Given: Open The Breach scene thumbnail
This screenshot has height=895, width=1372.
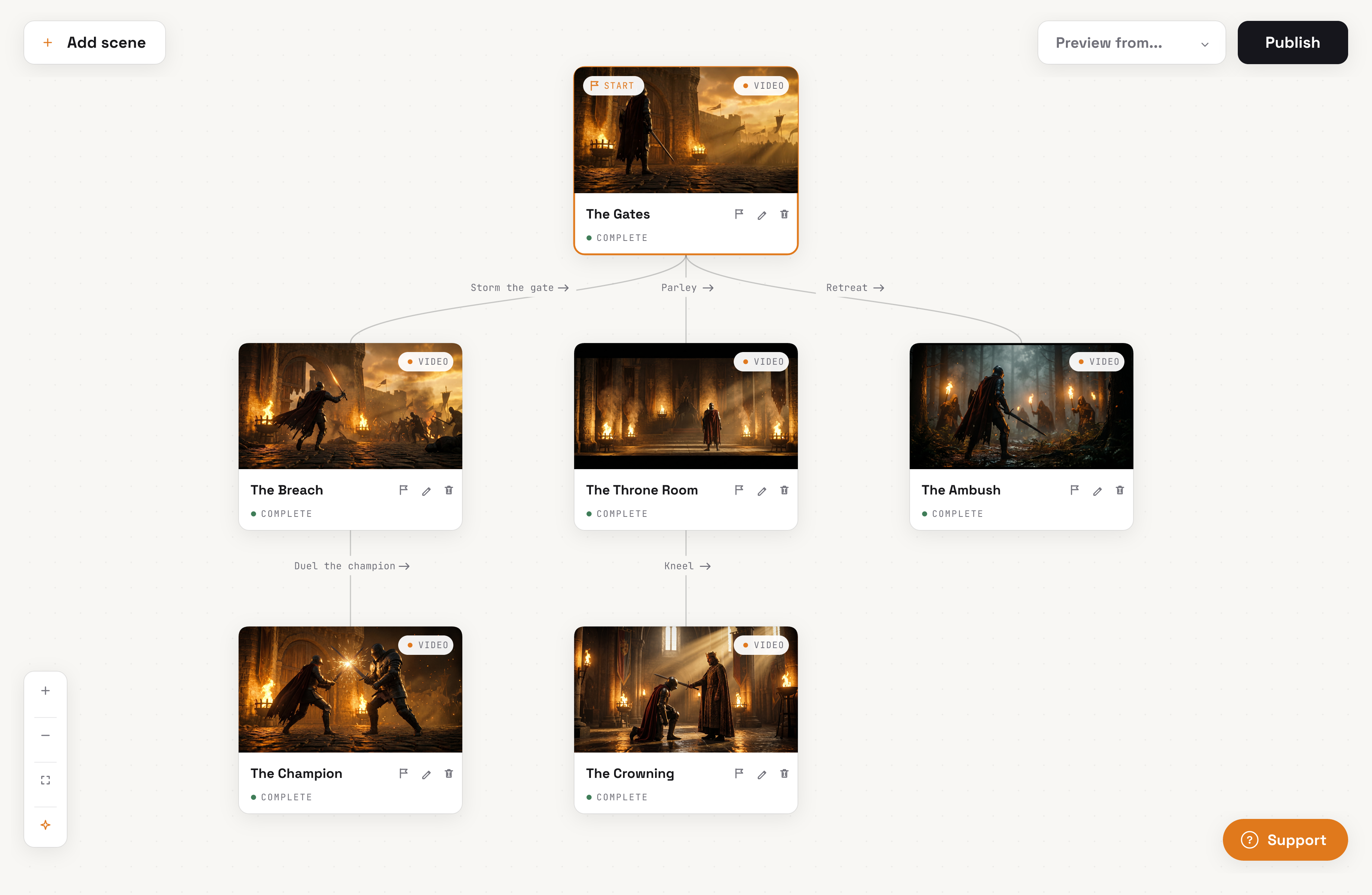Looking at the screenshot, I should click(350, 406).
